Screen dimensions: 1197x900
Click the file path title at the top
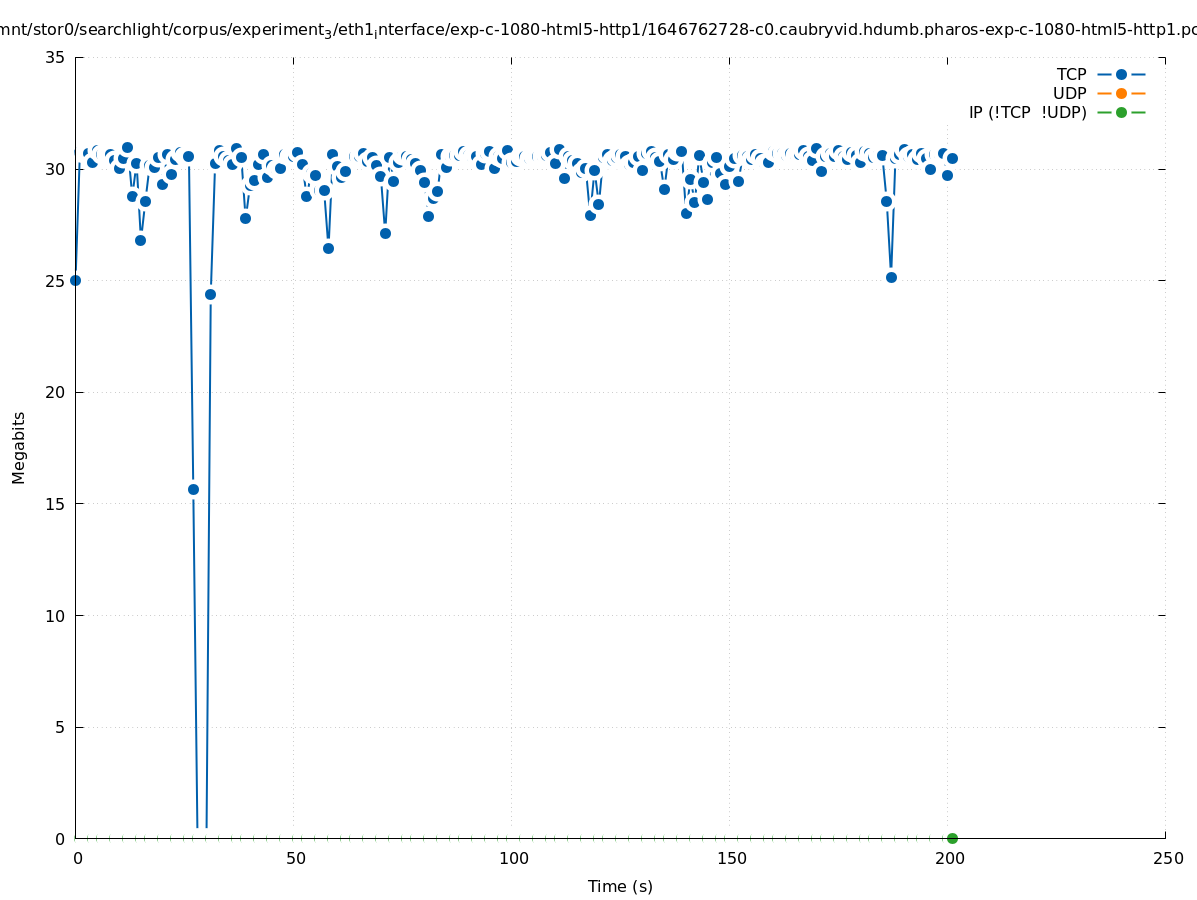[598, 29]
